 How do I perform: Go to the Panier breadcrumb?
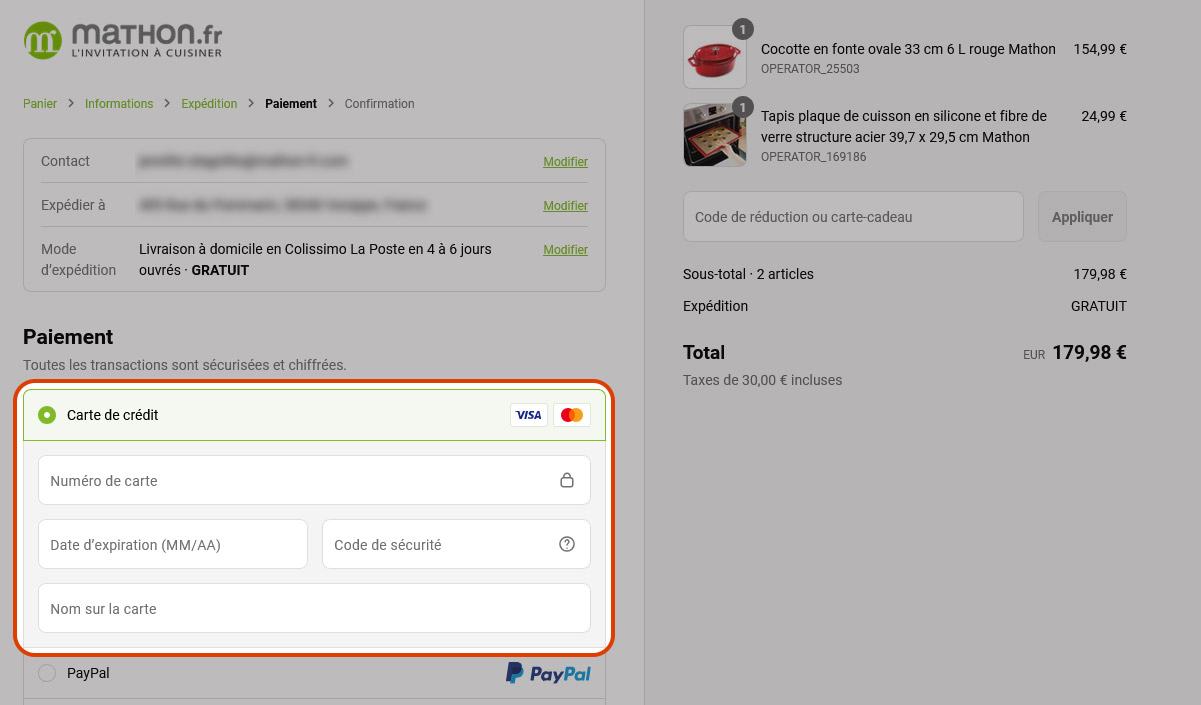point(40,104)
